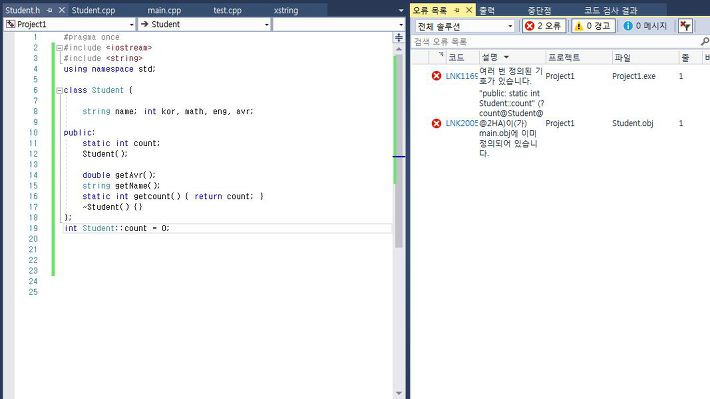The image size is (710, 399).
Task: Toggle the 0 메시지 messages filter
Action: coord(645,26)
